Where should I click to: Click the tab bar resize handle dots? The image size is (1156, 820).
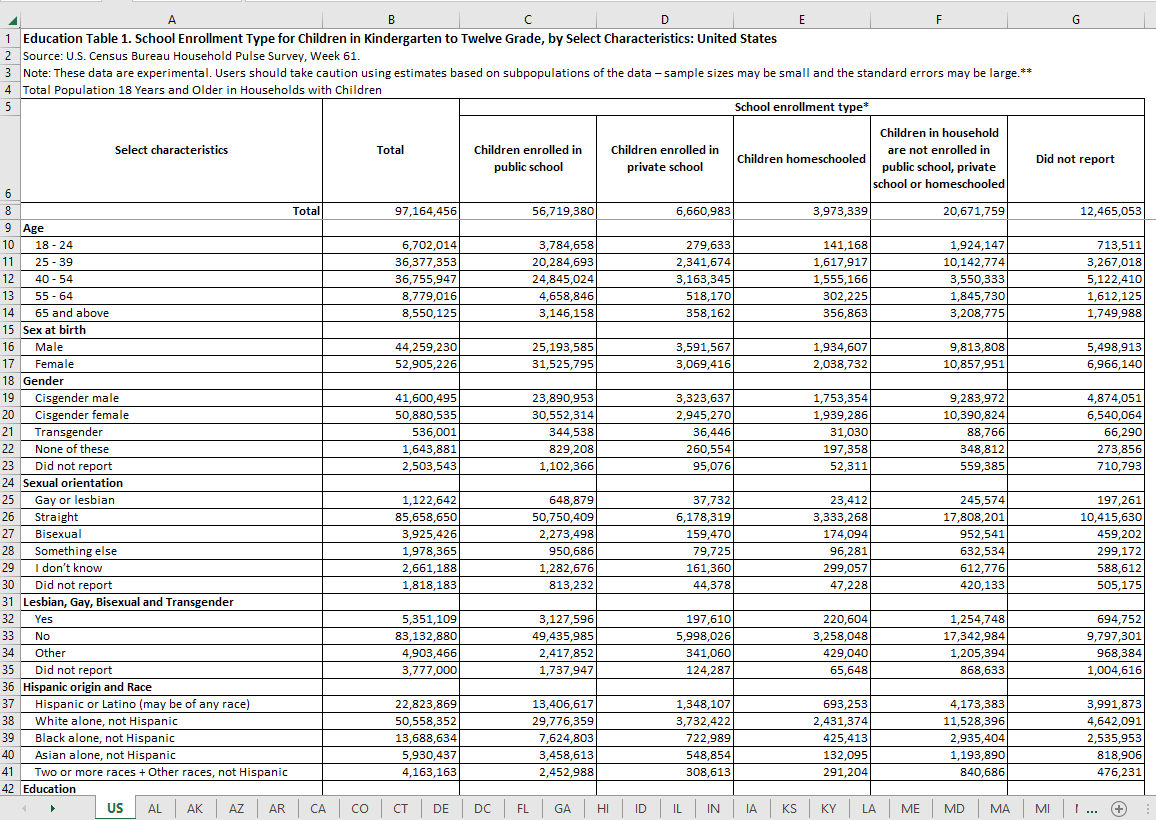(x=1146, y=808)
